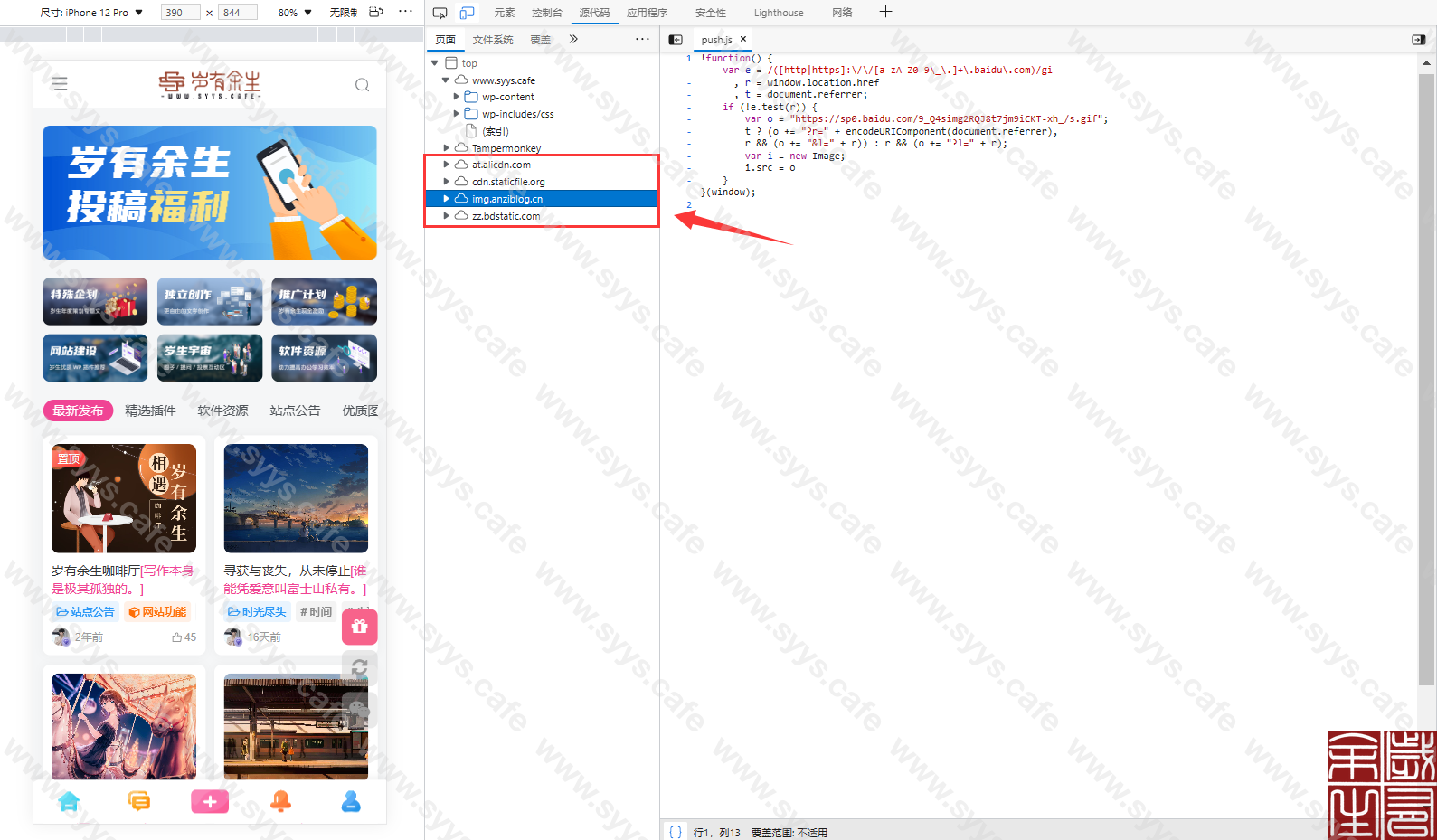Image resolution: width=1437 pixels, height=840 pixels.
Task: Add a new DevTools tab with plus icon
Action: [x=885, y=12]
